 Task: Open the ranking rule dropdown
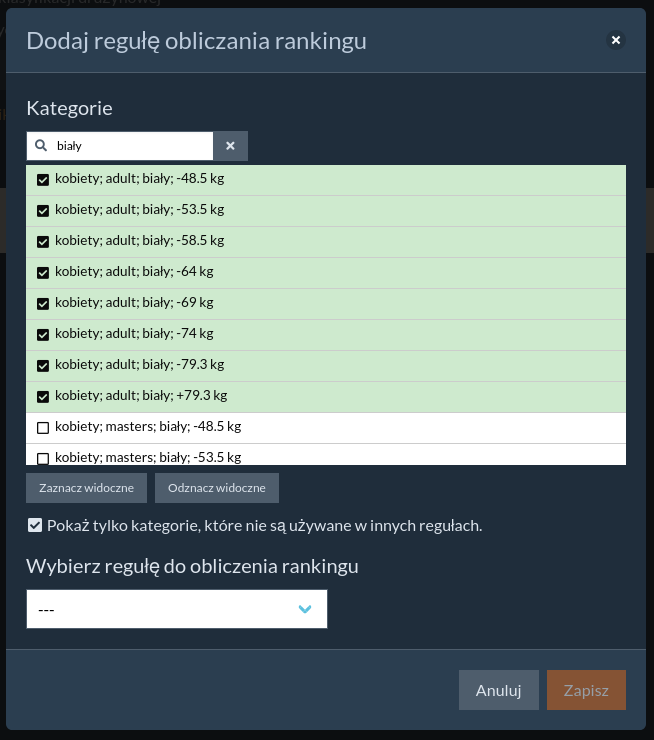(x=176, y=609)
